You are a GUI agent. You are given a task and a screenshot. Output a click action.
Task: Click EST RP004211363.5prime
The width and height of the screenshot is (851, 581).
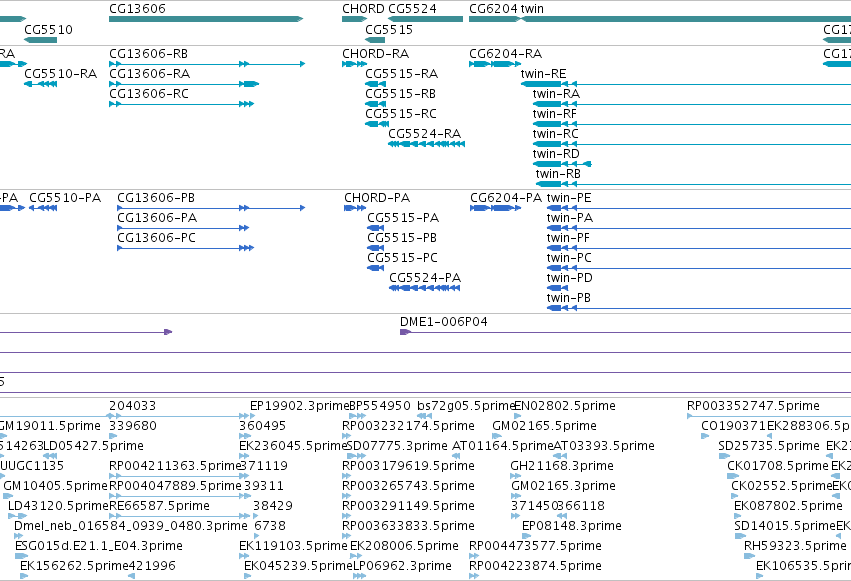coord(175,467)
